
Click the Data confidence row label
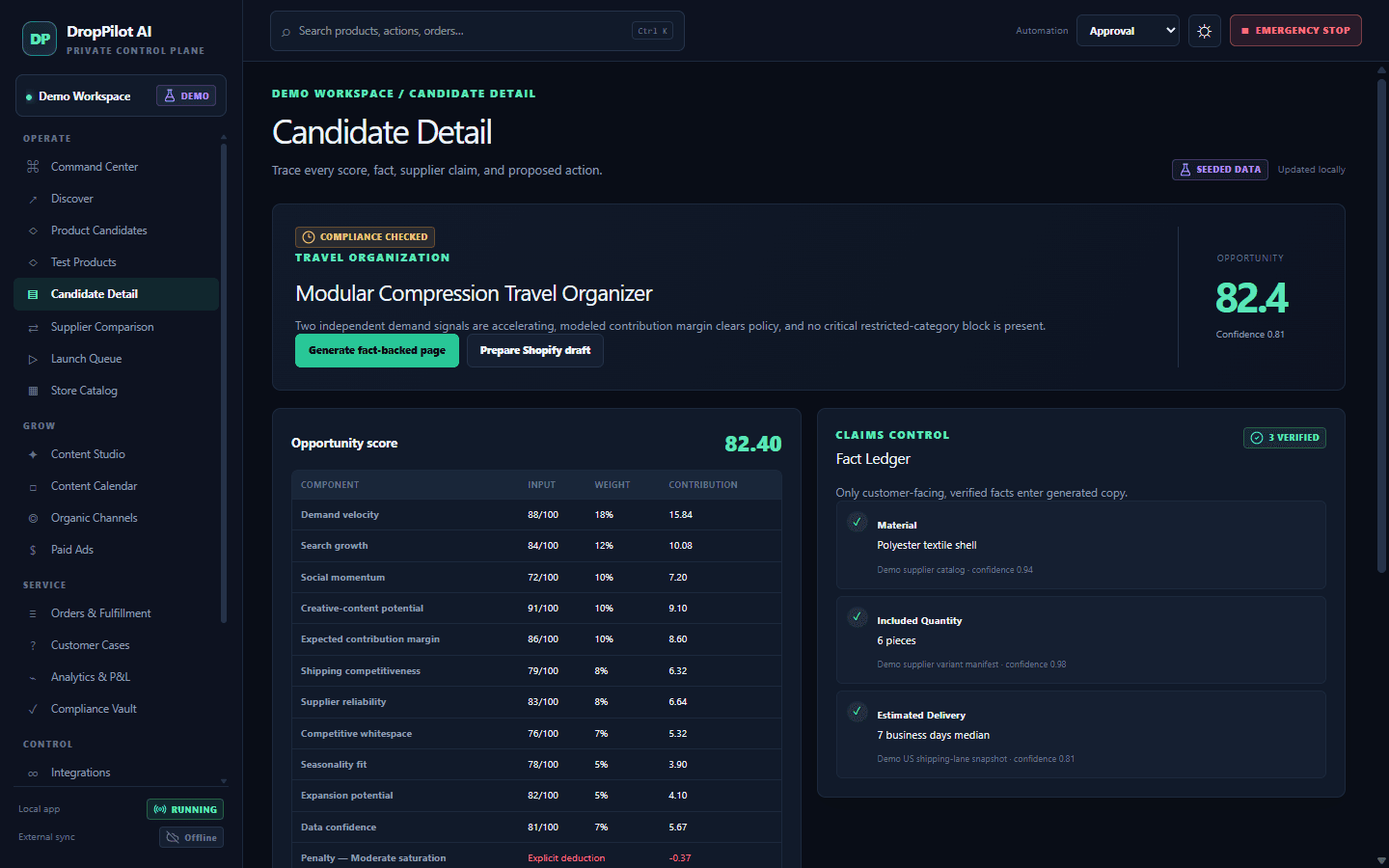339,827
